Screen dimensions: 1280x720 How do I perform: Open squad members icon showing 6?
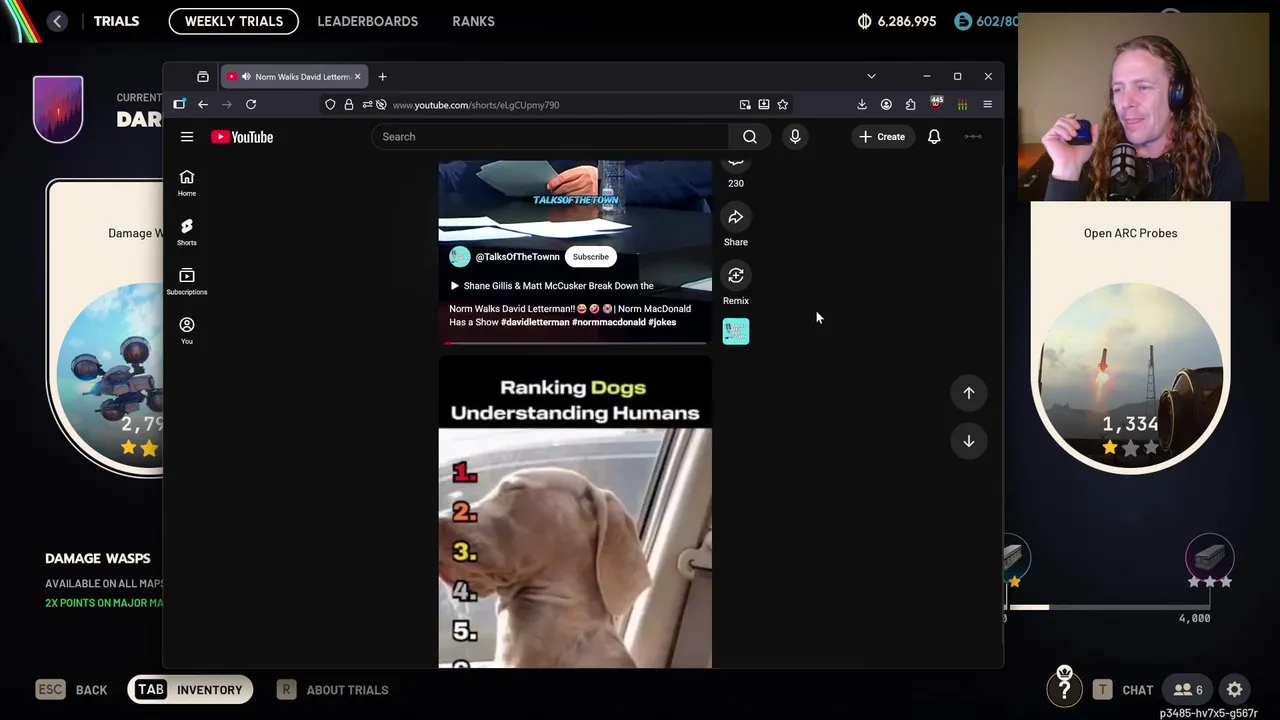[x=1188, y=690]
